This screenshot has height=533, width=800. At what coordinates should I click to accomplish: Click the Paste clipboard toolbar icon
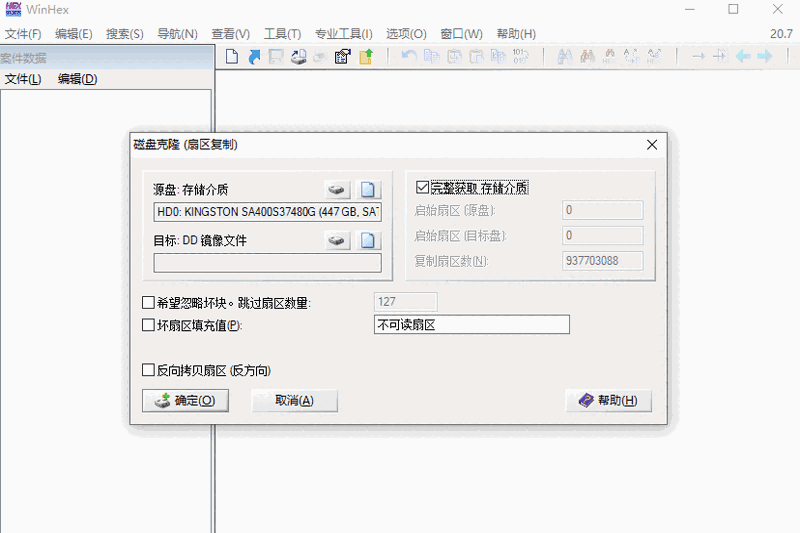454,56
